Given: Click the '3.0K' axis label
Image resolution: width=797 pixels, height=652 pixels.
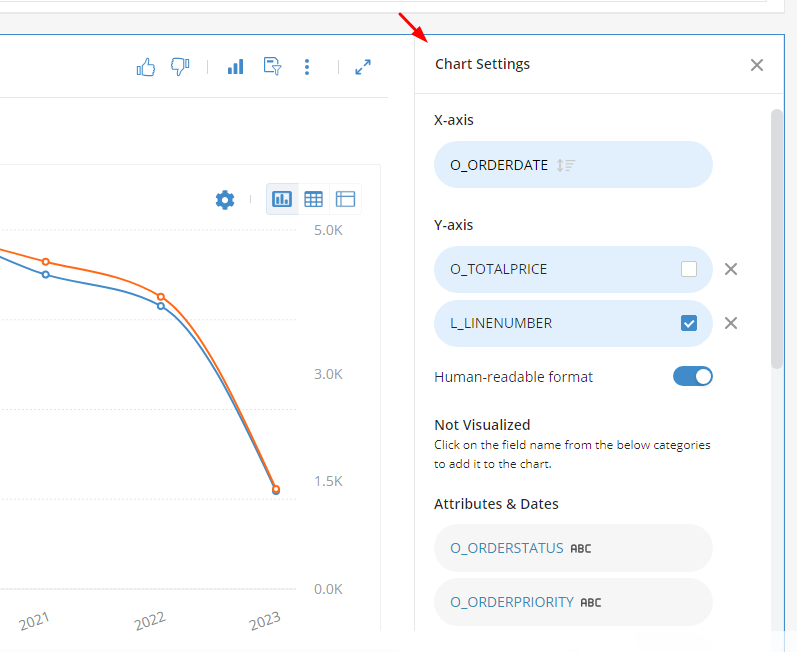Looking at the screenshot, I should (x=328, y=374).
